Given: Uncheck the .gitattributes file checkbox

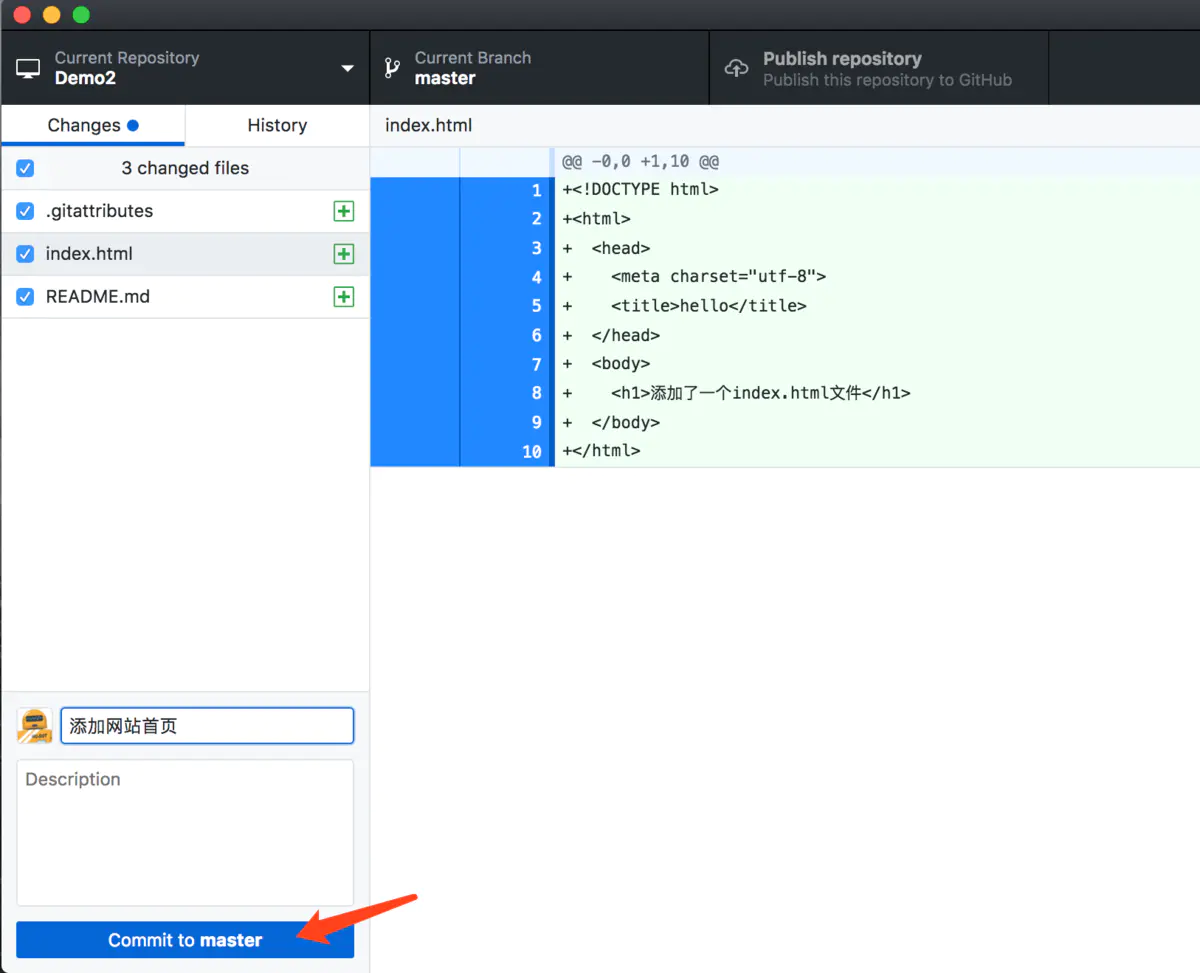Looking at the screenshot, I should 25,211.
